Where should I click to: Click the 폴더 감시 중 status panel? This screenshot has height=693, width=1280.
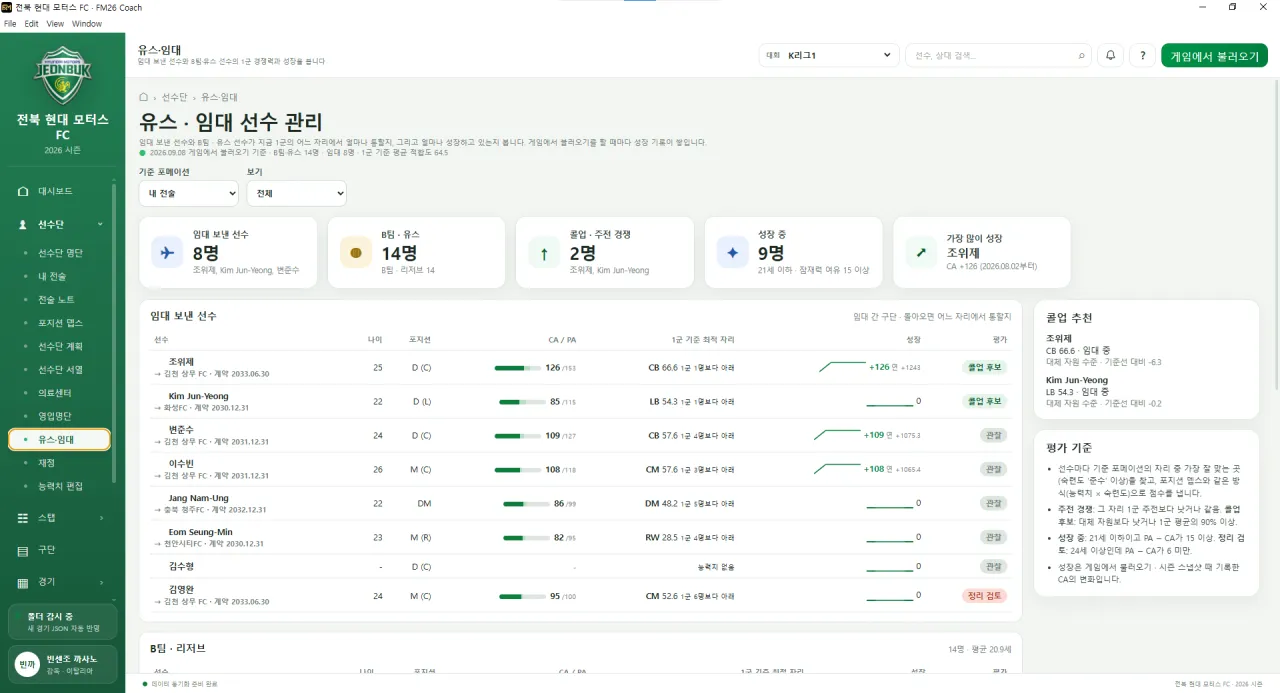click(x=62, y=621)
